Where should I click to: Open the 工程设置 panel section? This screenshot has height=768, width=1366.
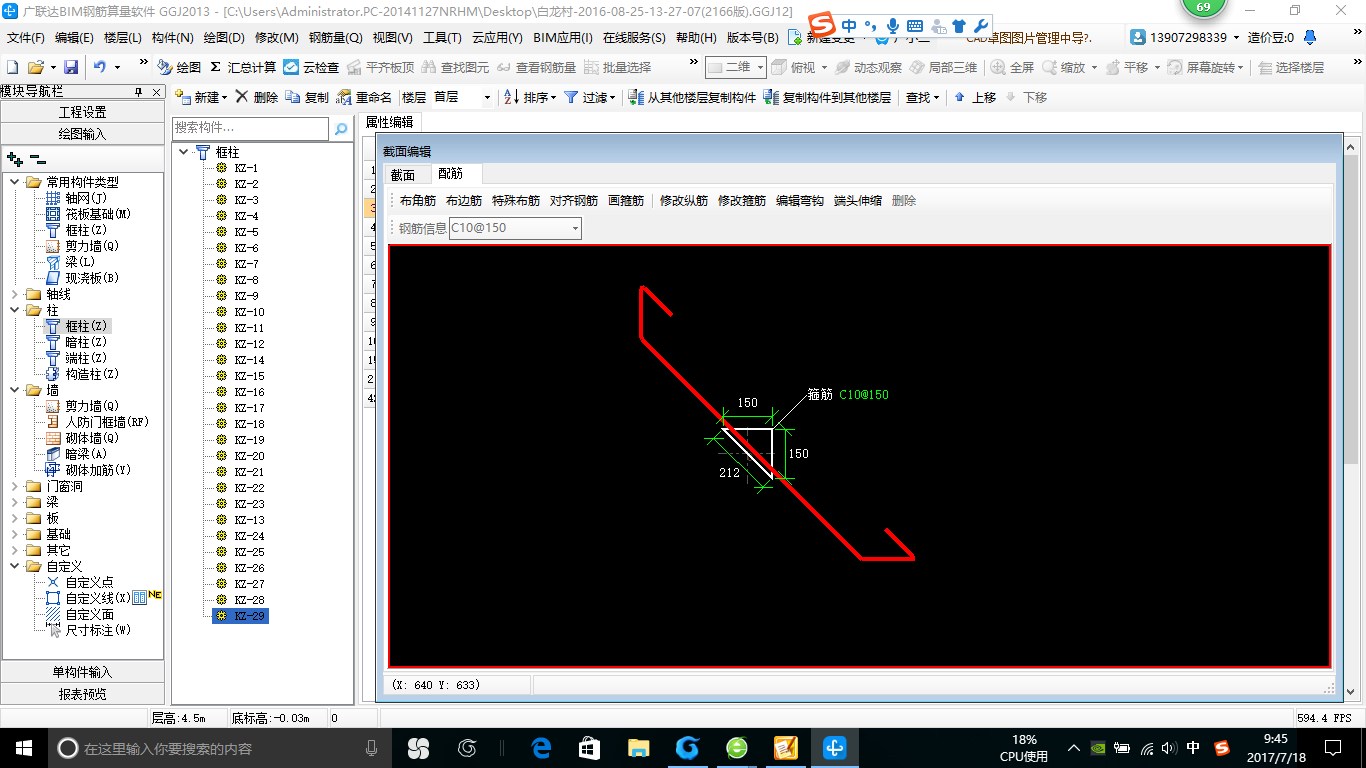[82, 112]
